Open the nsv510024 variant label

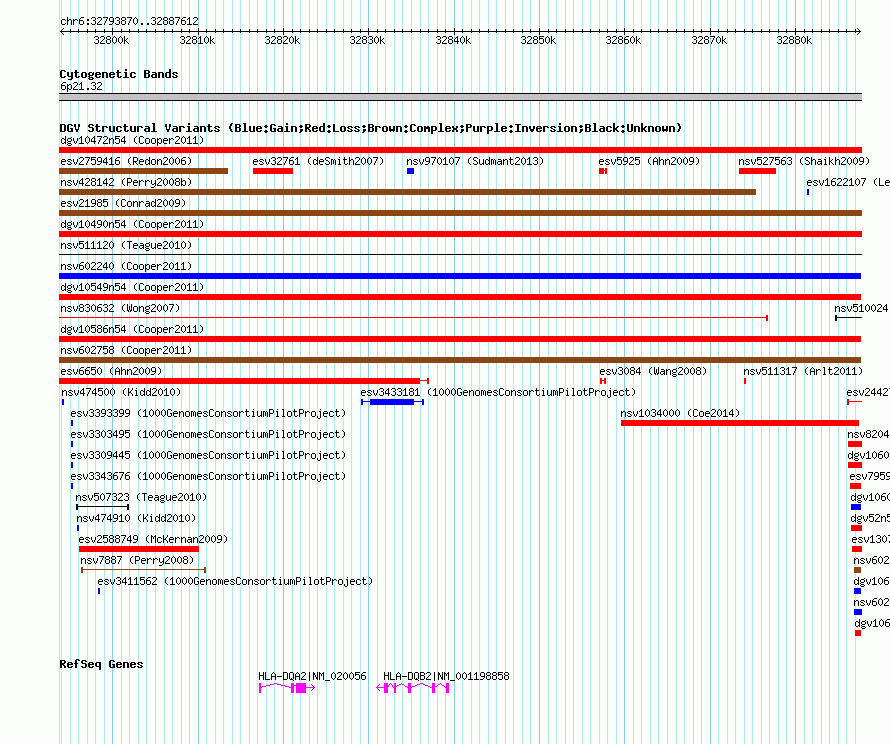pyautogui.click(x=861, y=308)
